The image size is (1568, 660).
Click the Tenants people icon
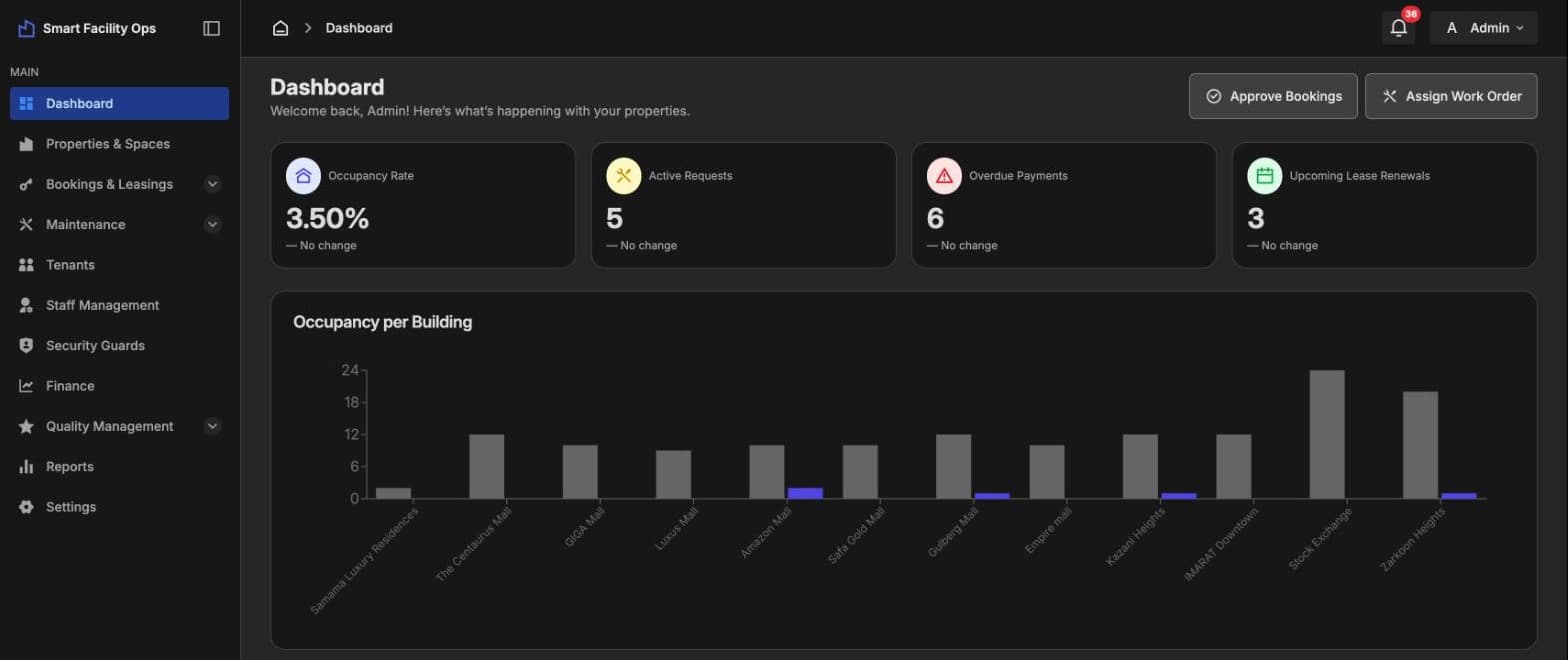point(26,265)
